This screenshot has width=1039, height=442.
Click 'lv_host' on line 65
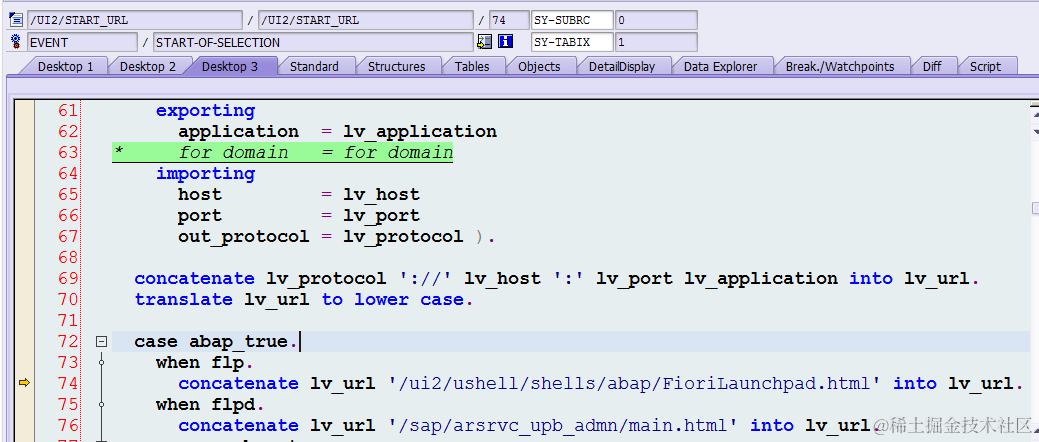382,195
